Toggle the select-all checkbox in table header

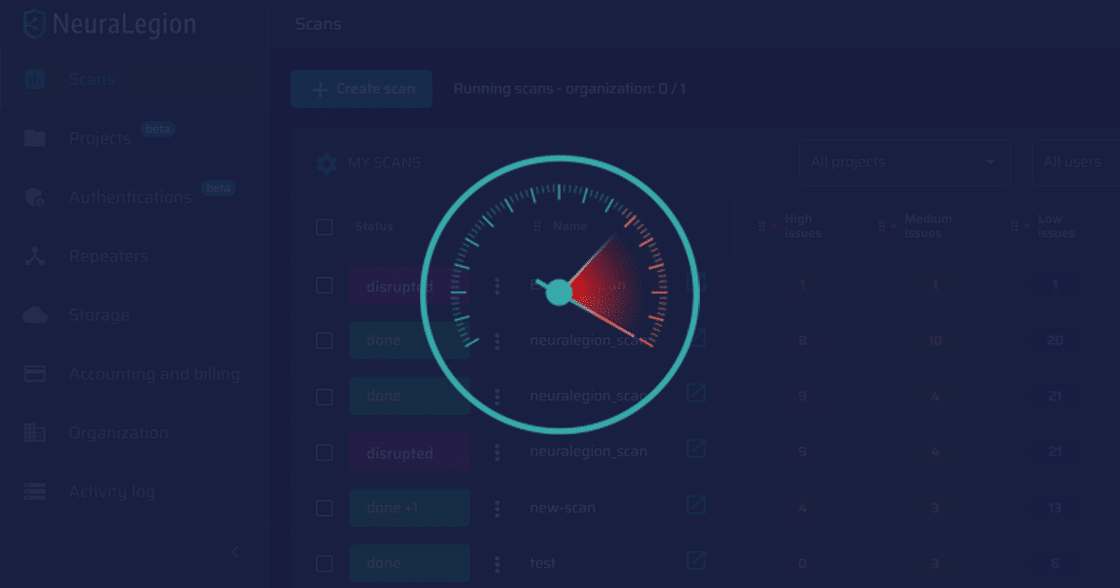324,227
